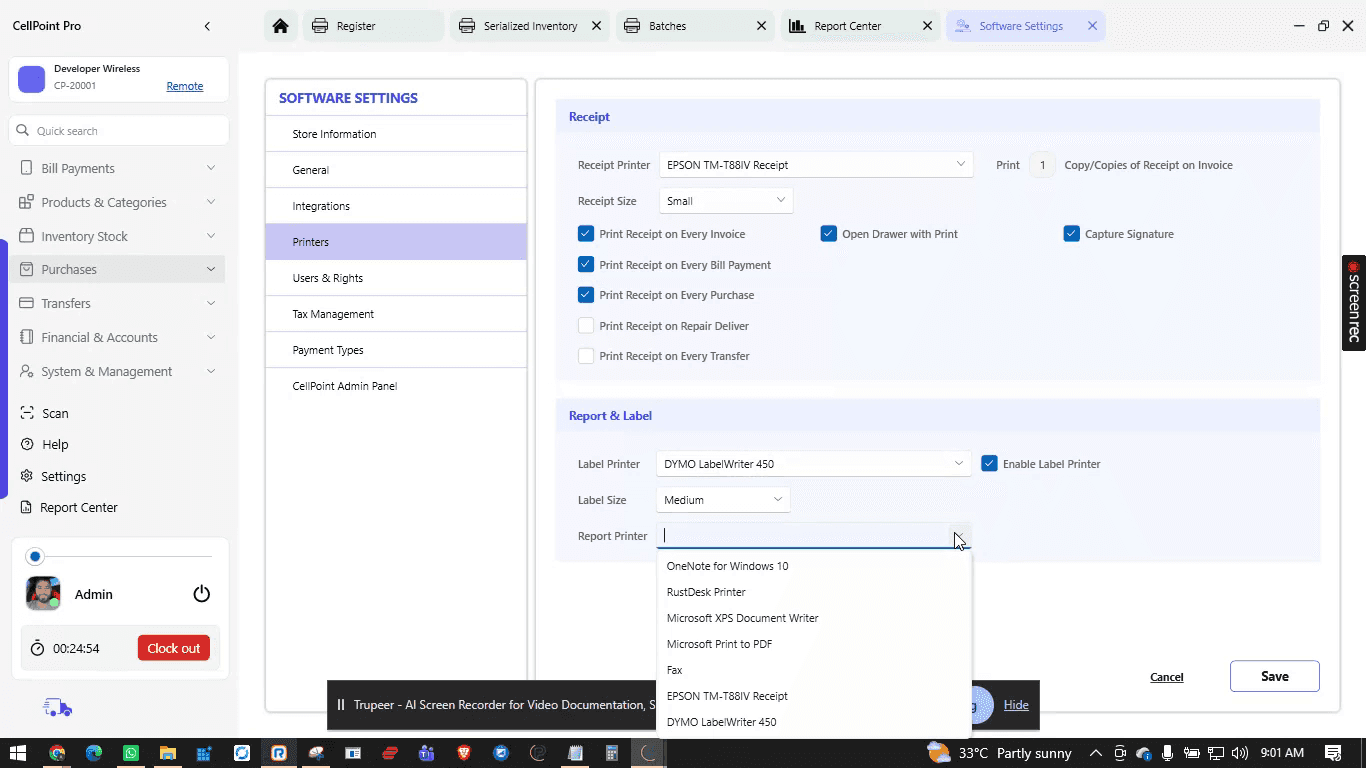Open the Receipt Size dropdown

(x=725, y=201)
